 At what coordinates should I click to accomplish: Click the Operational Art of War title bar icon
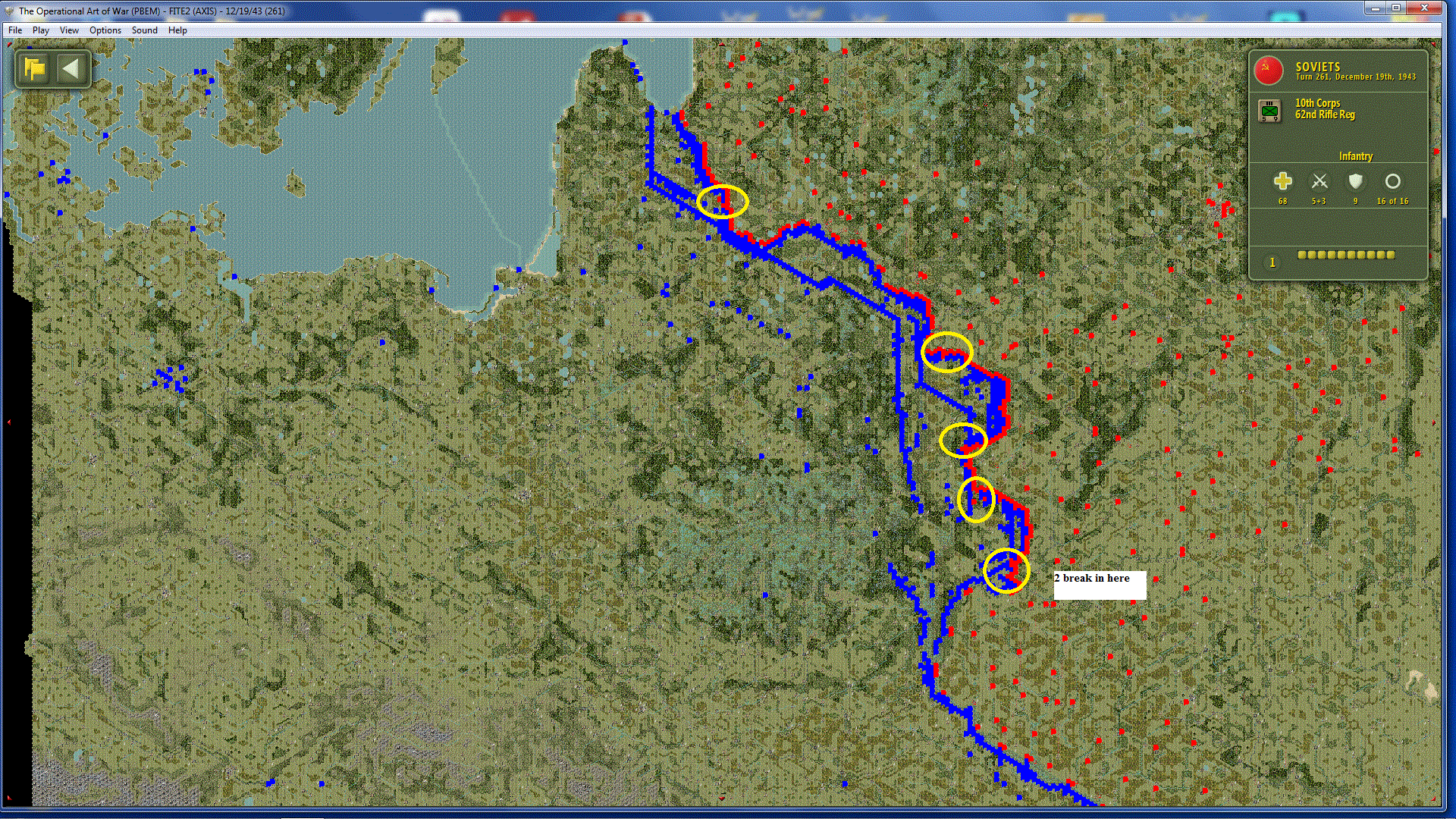pos(9,11)
